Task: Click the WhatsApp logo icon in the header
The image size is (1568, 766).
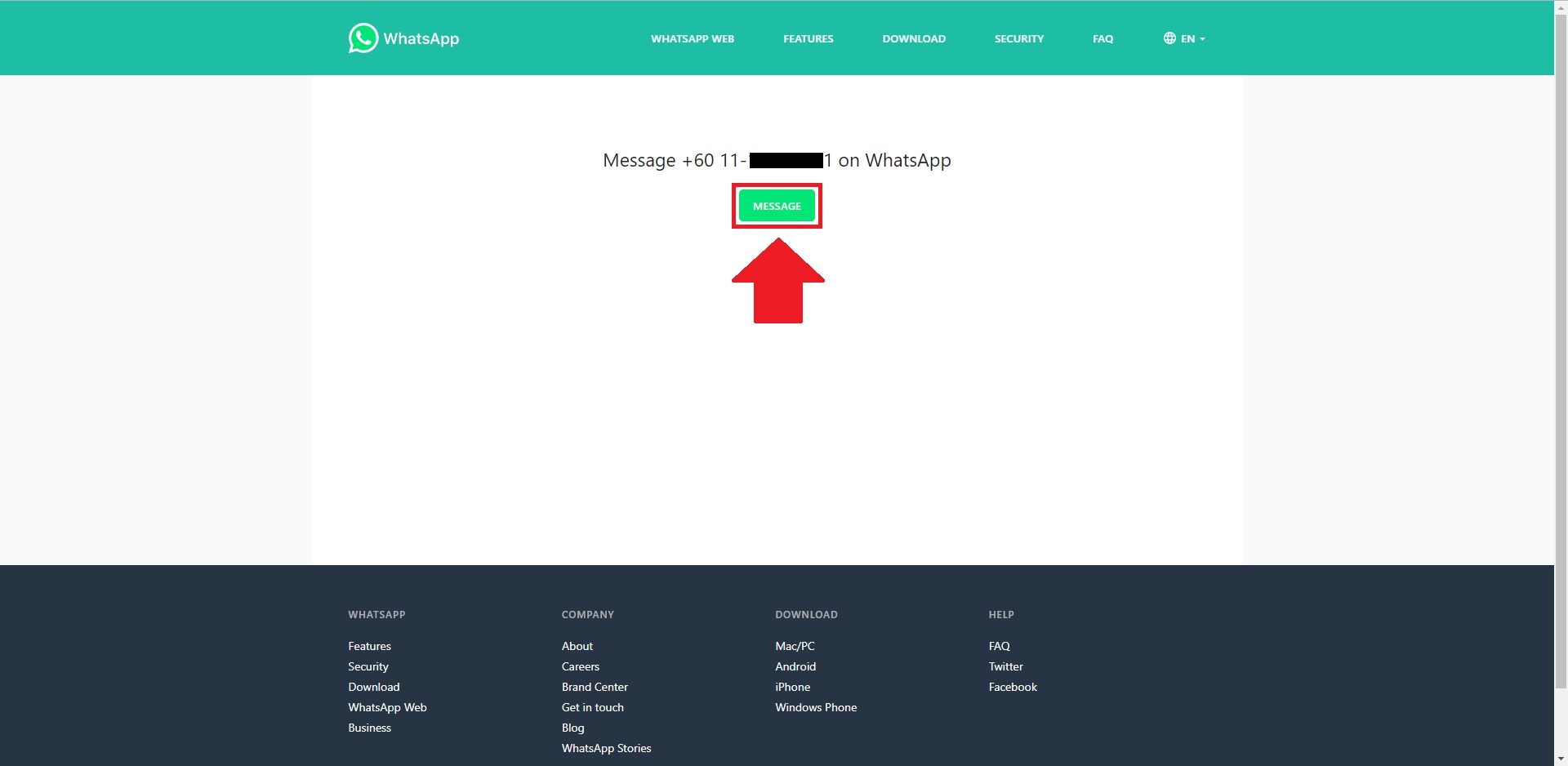Action: tap(363, 38)
